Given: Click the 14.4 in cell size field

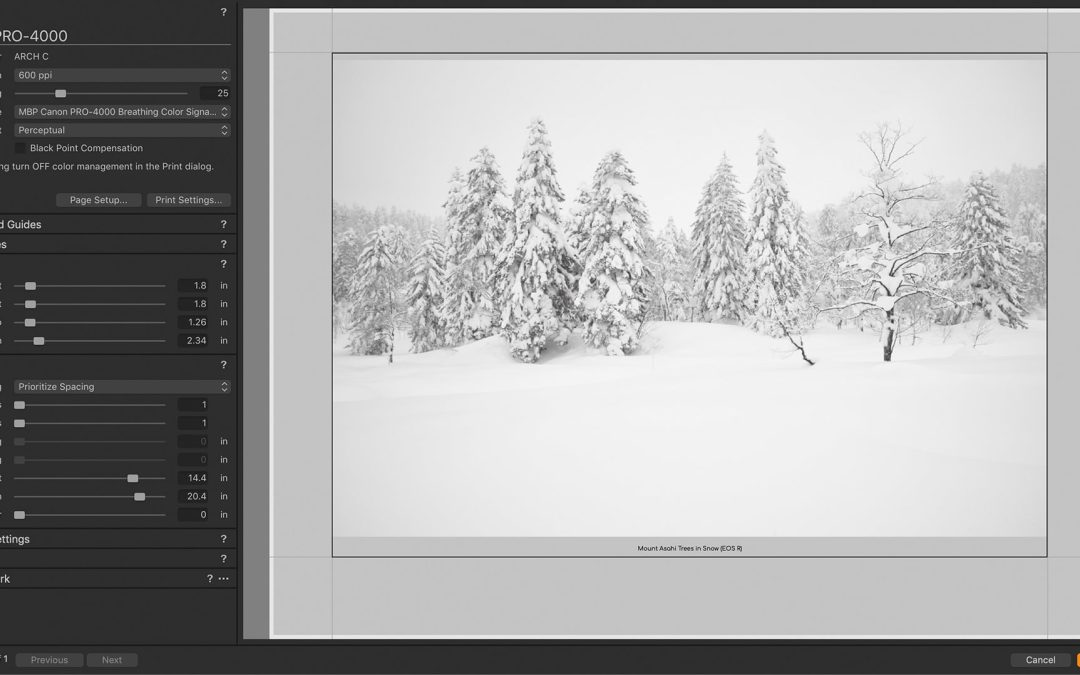Looking at the screenshot, I should 192,478.
